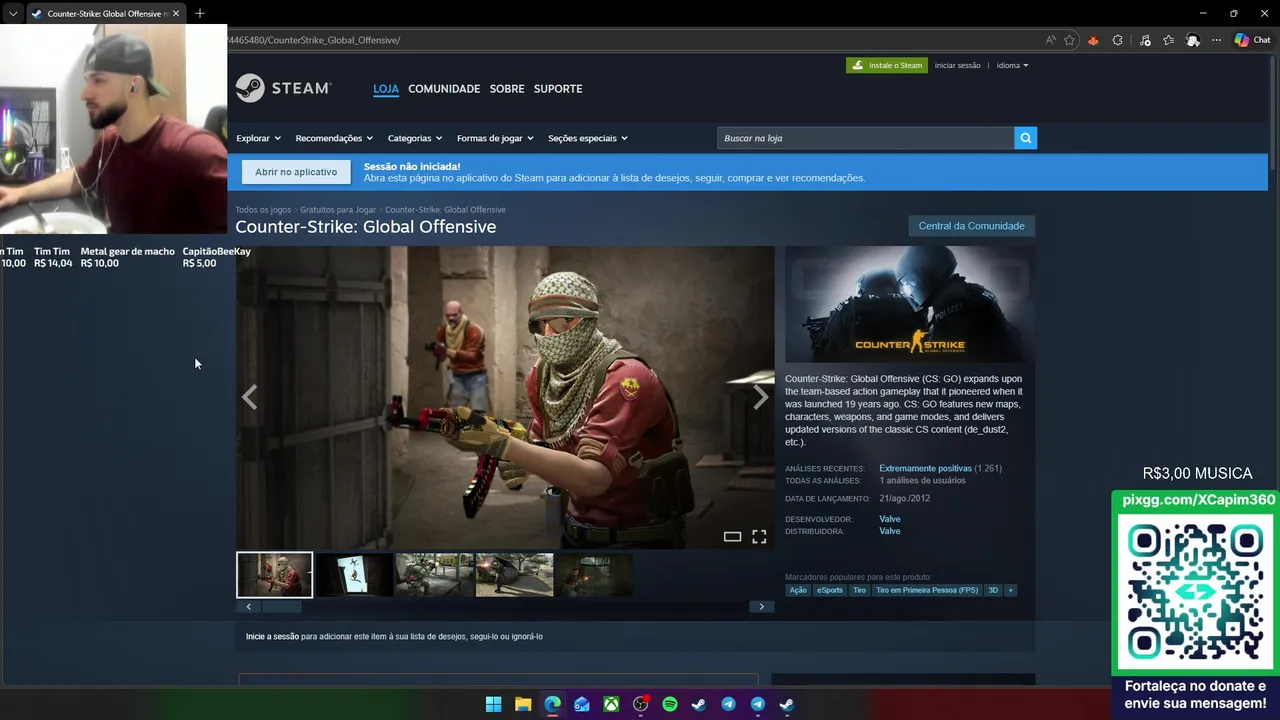The height and width of the screenshot is (720, 1280).
Task: Expand the Recomendações dropdown
Action: (x=334, y=138)
